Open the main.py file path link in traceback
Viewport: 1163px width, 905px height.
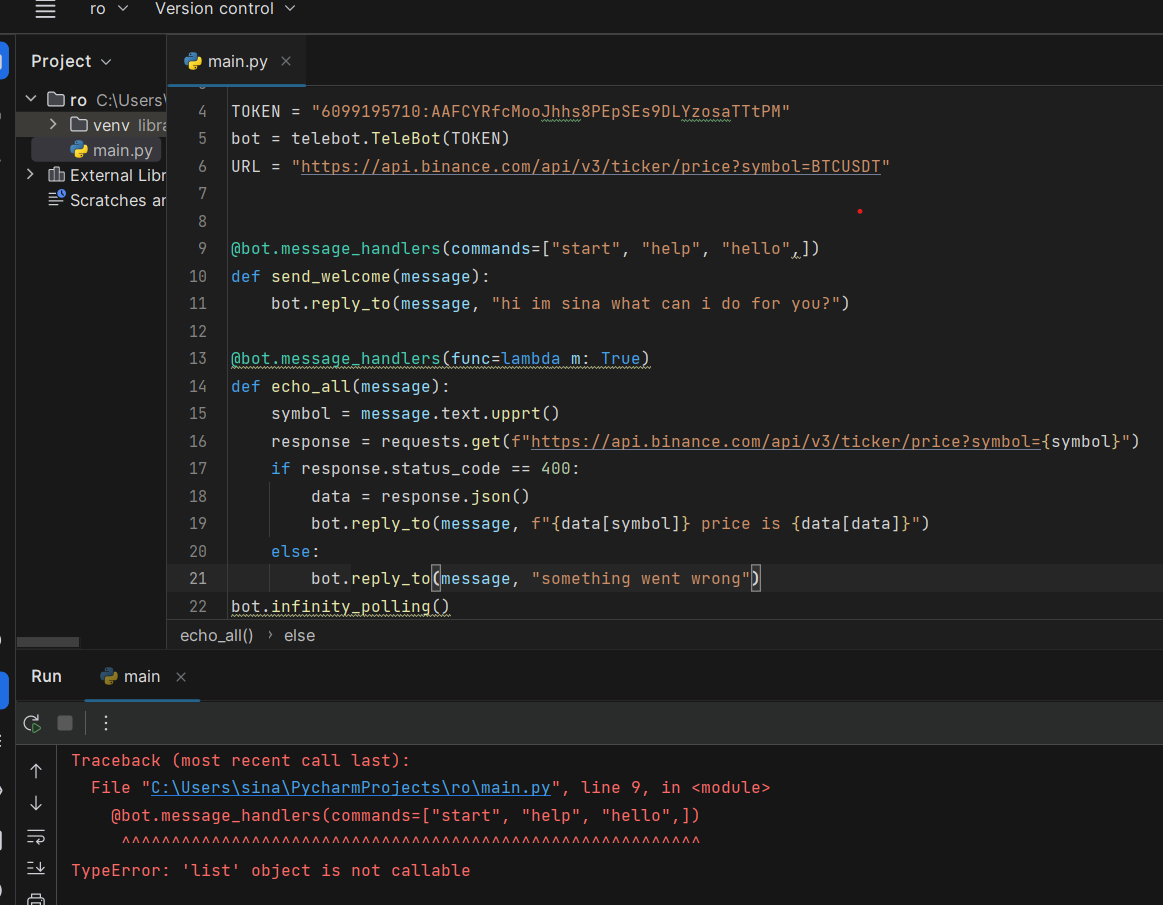(351, 788)
